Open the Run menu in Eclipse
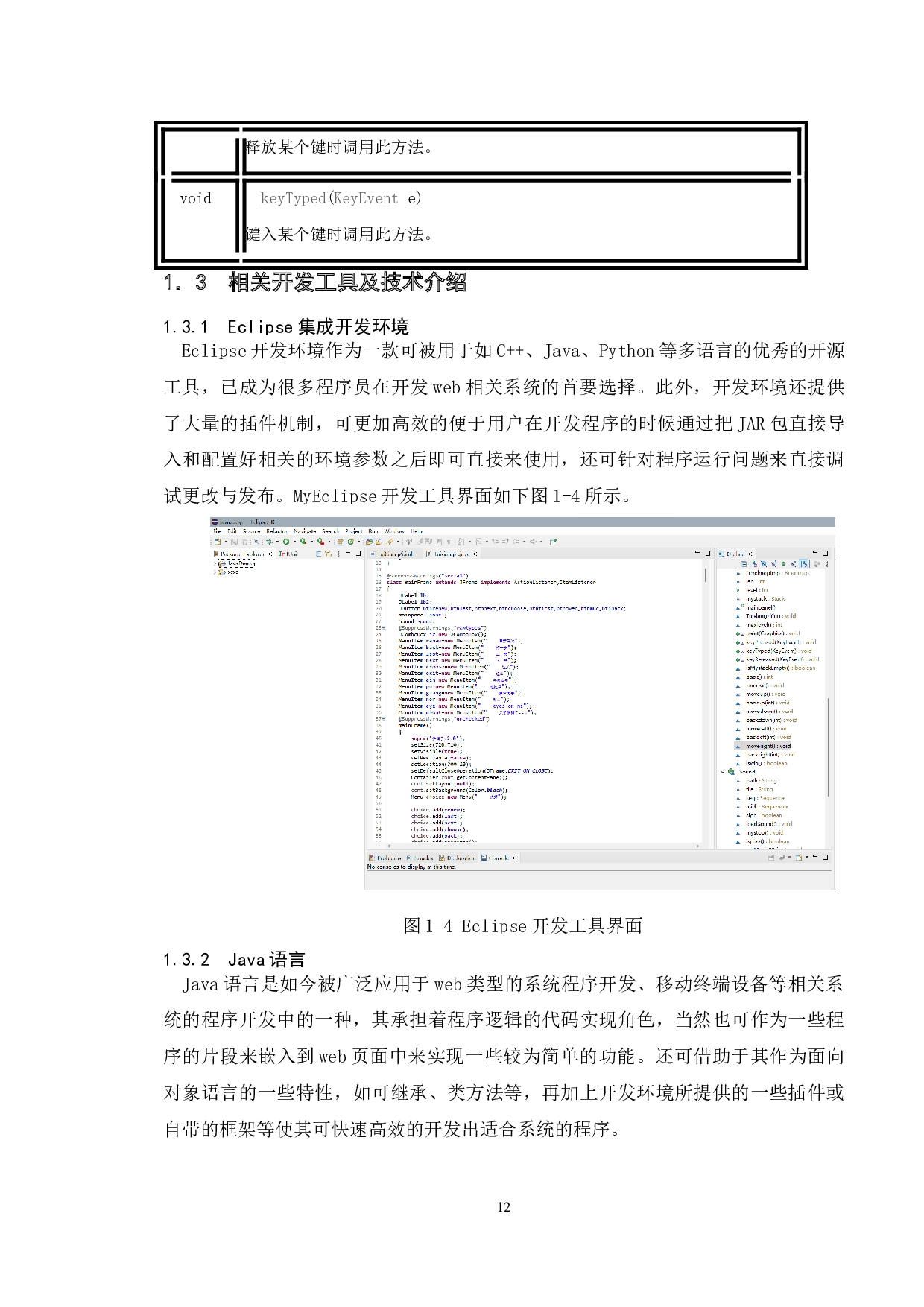924x1307 pixels. click(373, 531)
